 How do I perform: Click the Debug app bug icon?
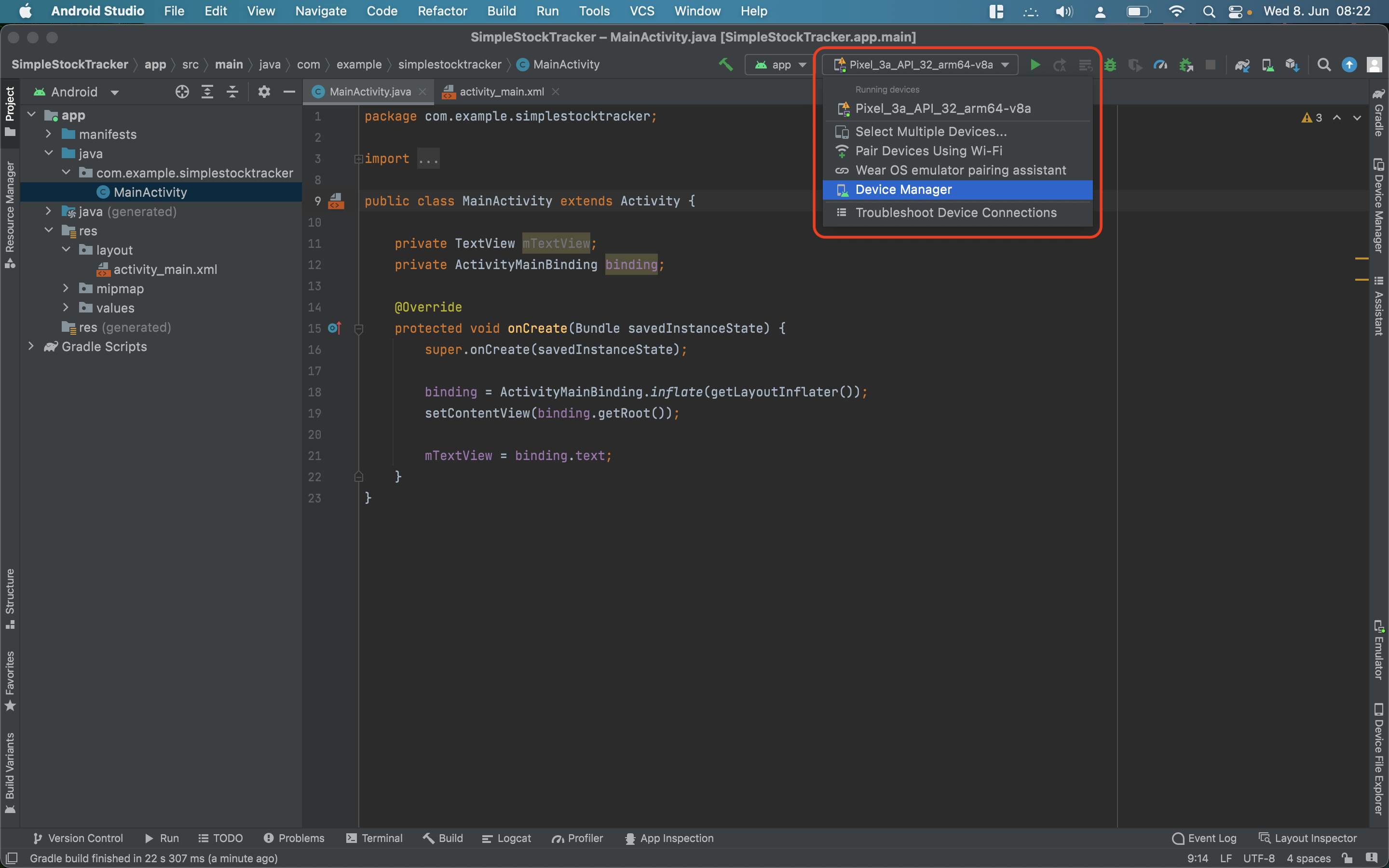pyautogui.click(x=1110, y=65)
